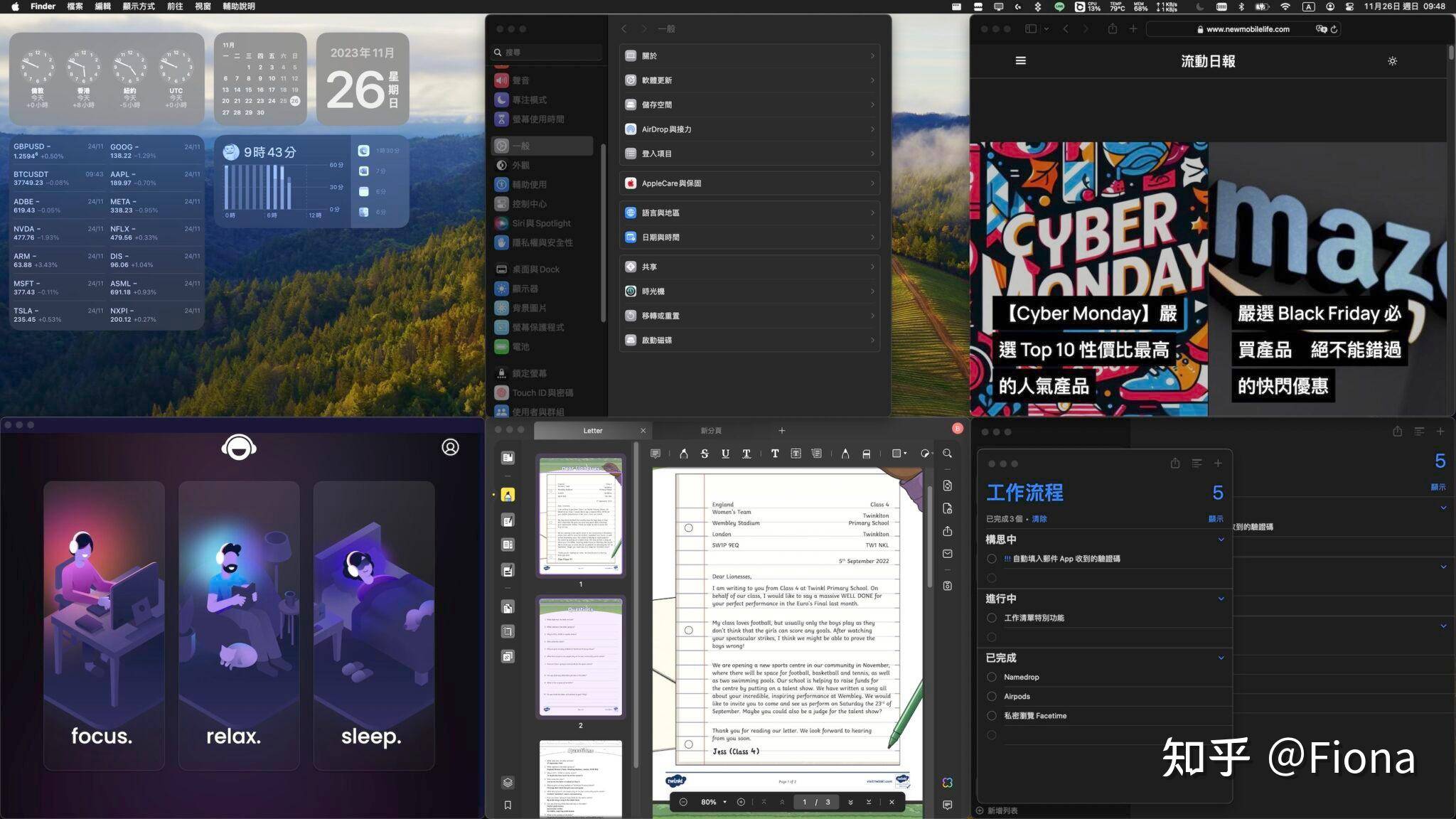Open the 前往 menu
The height and width of the screenshot is (819, 1456).
[175, 6]
